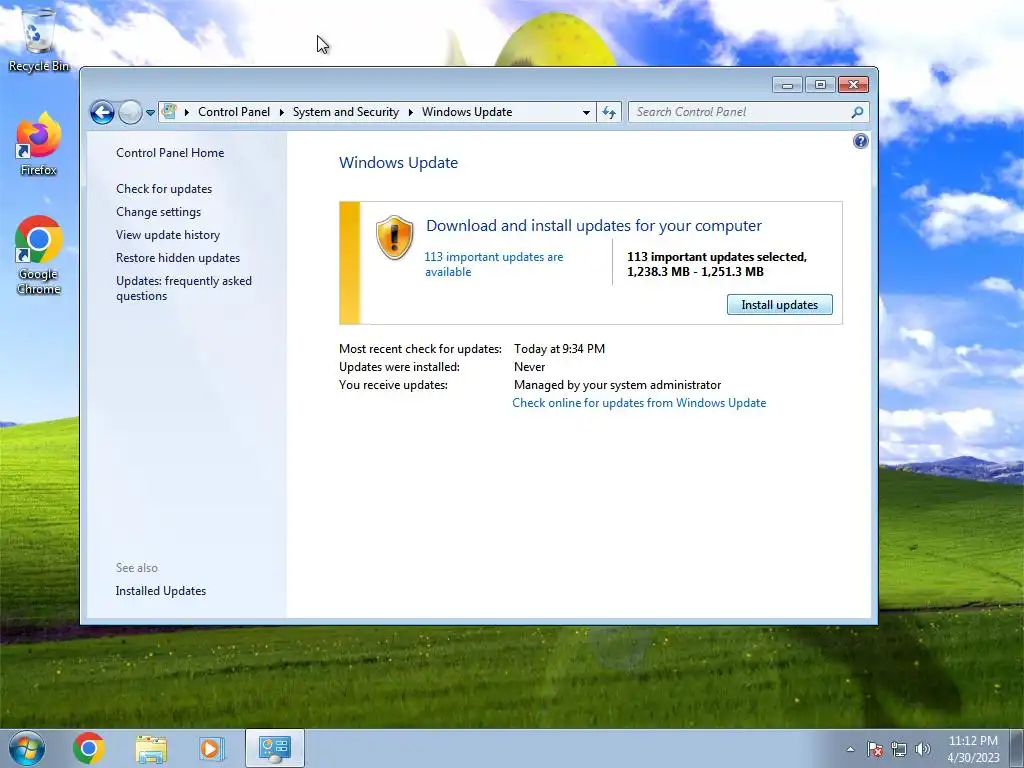This screenshot has width=1024, height=768.
Task: Open View update history
Action: click(x=168, y=234)
